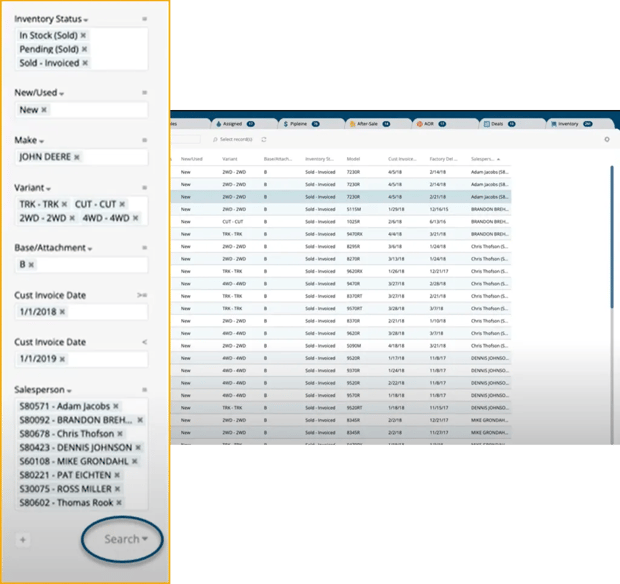This screenshot has height=584, width=620.
Task: Open the After-Sale tab
Action: [366, 124]
